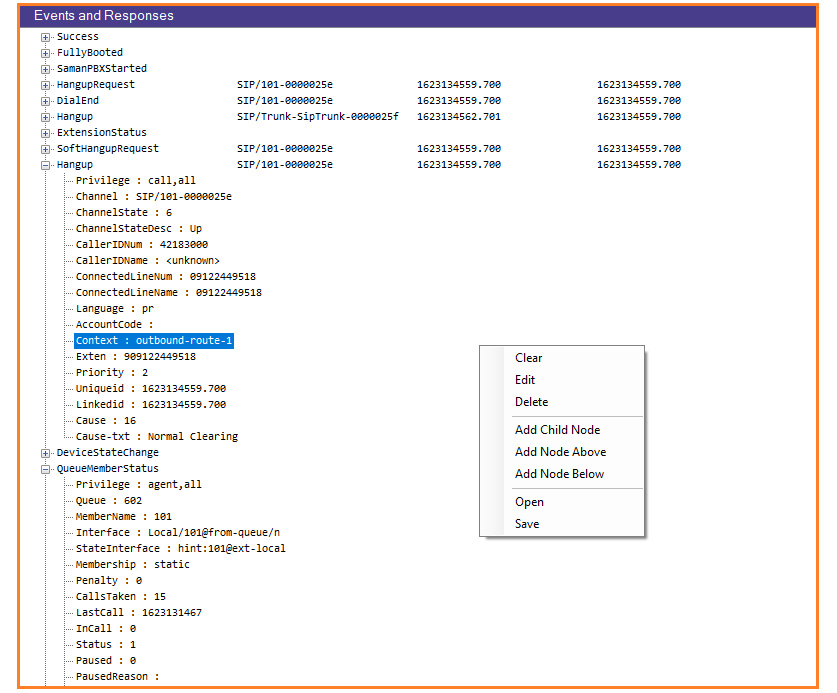Image resolution: width=837 pixels, height=693 pixels.
Task: Select the Cause-txt : Normal Clearing item
Action: [156, 437]
